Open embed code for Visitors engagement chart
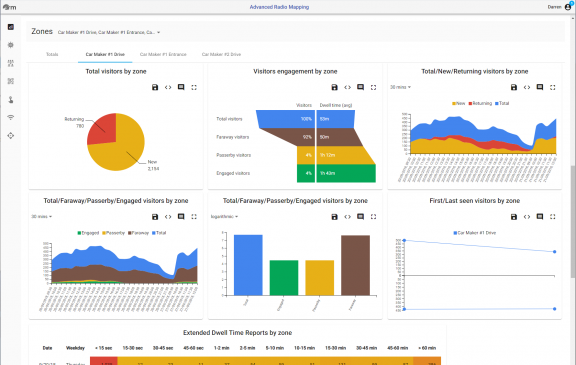Viewport: 576px width, 365px height. pos(348,87)
